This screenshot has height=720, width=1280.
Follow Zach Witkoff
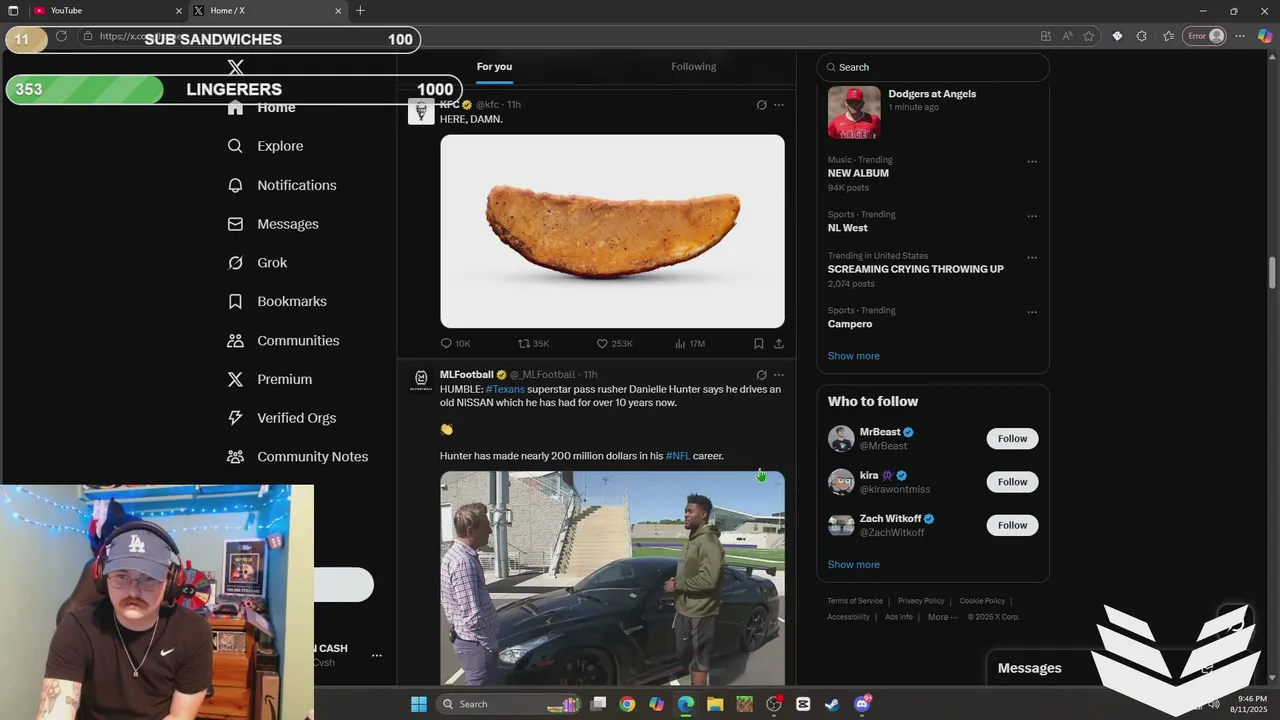pyautogui.click(x=1012, y=525)
